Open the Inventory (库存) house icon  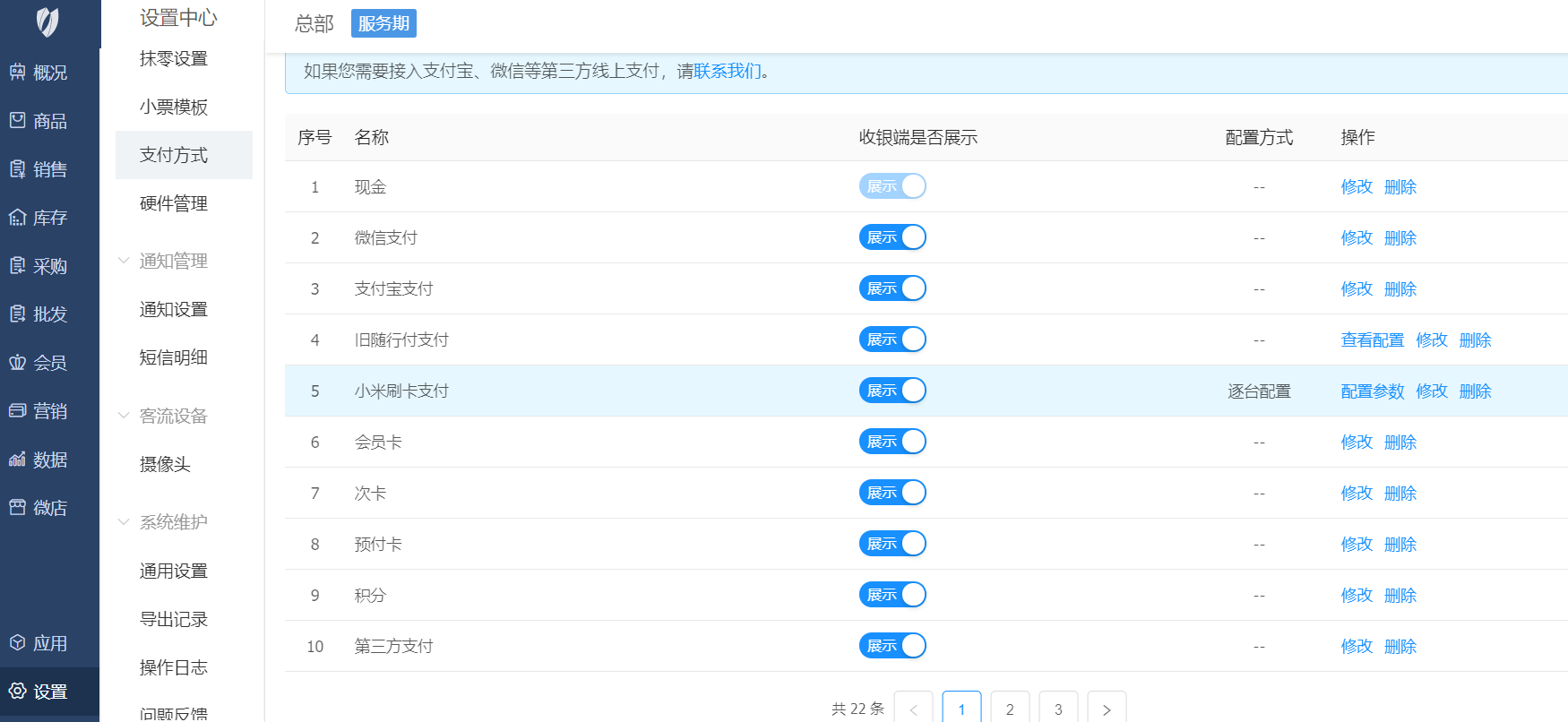tap(18, 218)
